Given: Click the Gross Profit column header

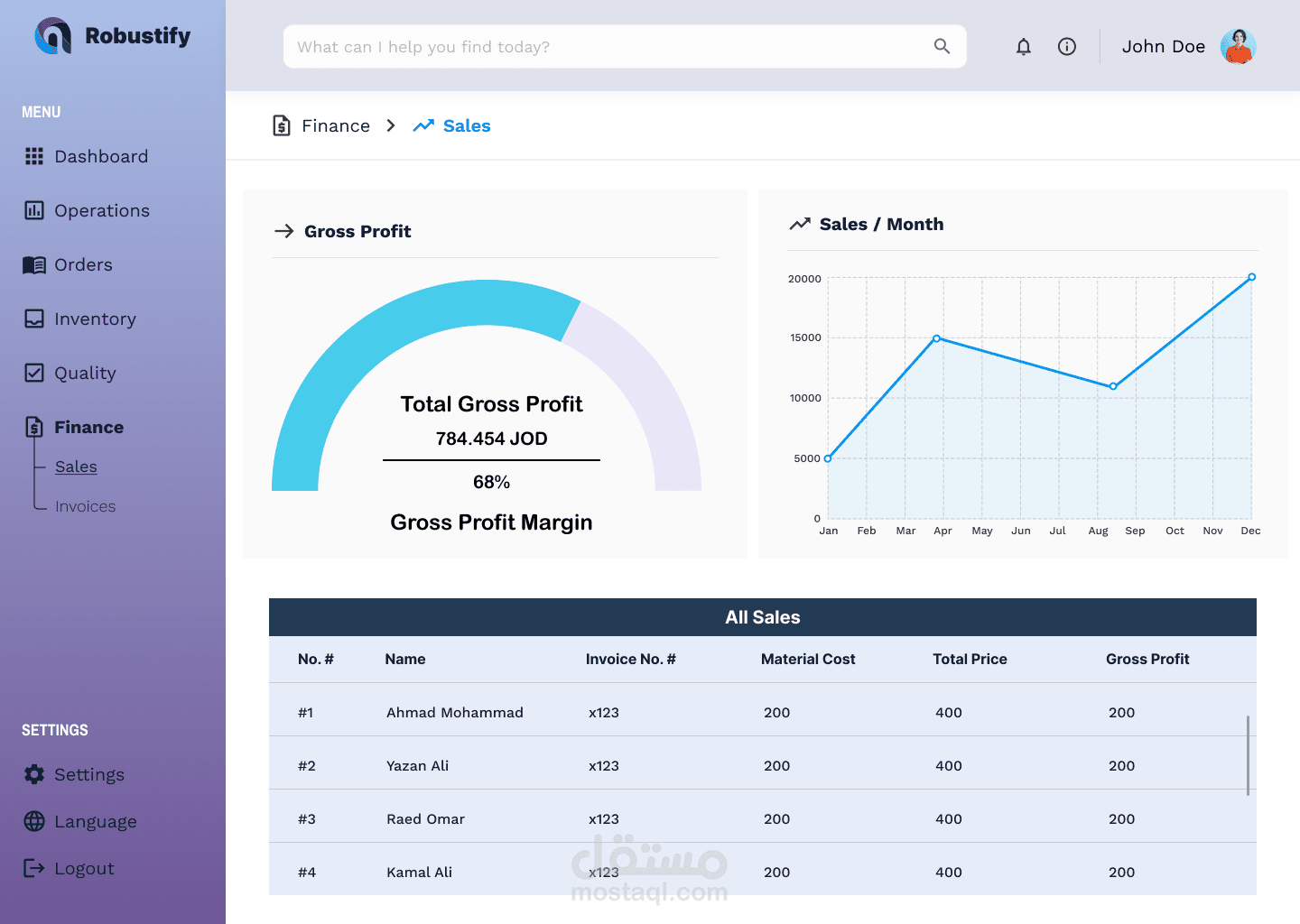Looking at the screenshot, I should click(1147, 659).
